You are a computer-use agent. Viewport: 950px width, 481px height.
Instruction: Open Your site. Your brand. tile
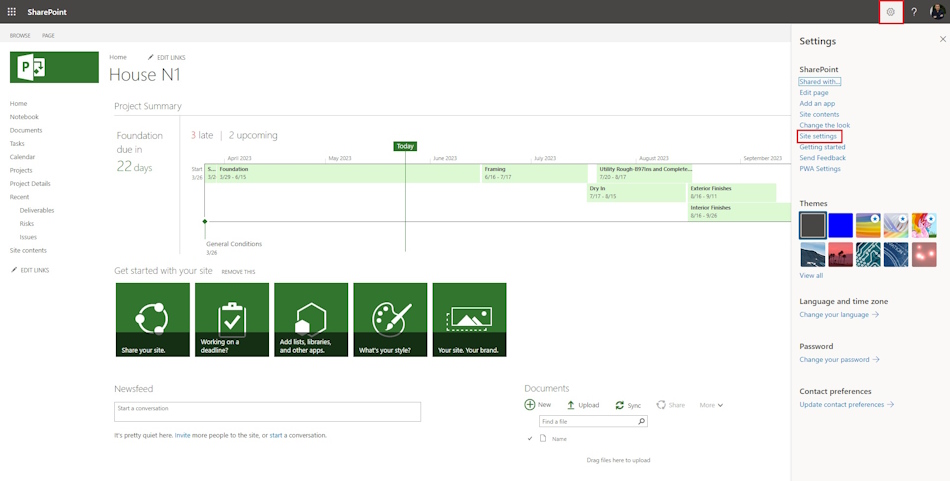click(470, 320)
